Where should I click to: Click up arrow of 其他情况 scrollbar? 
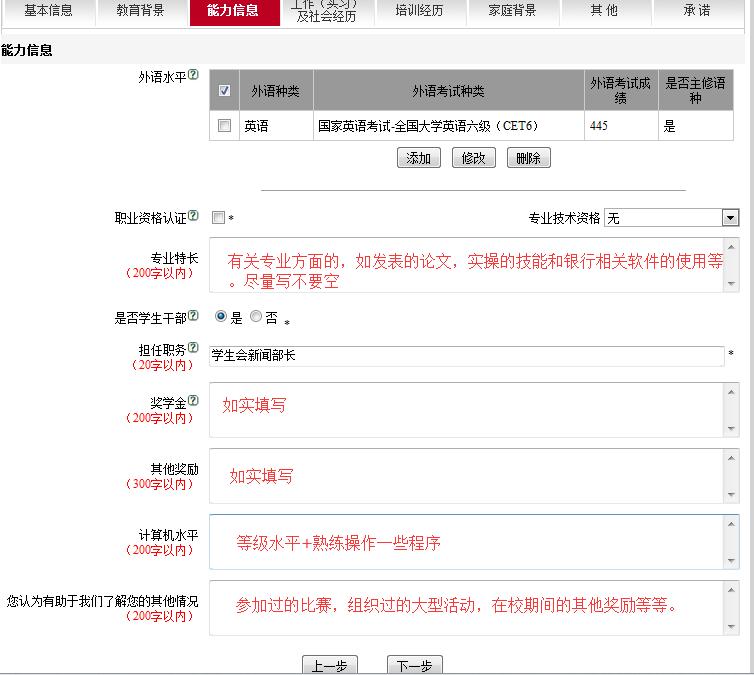(731, 590)
